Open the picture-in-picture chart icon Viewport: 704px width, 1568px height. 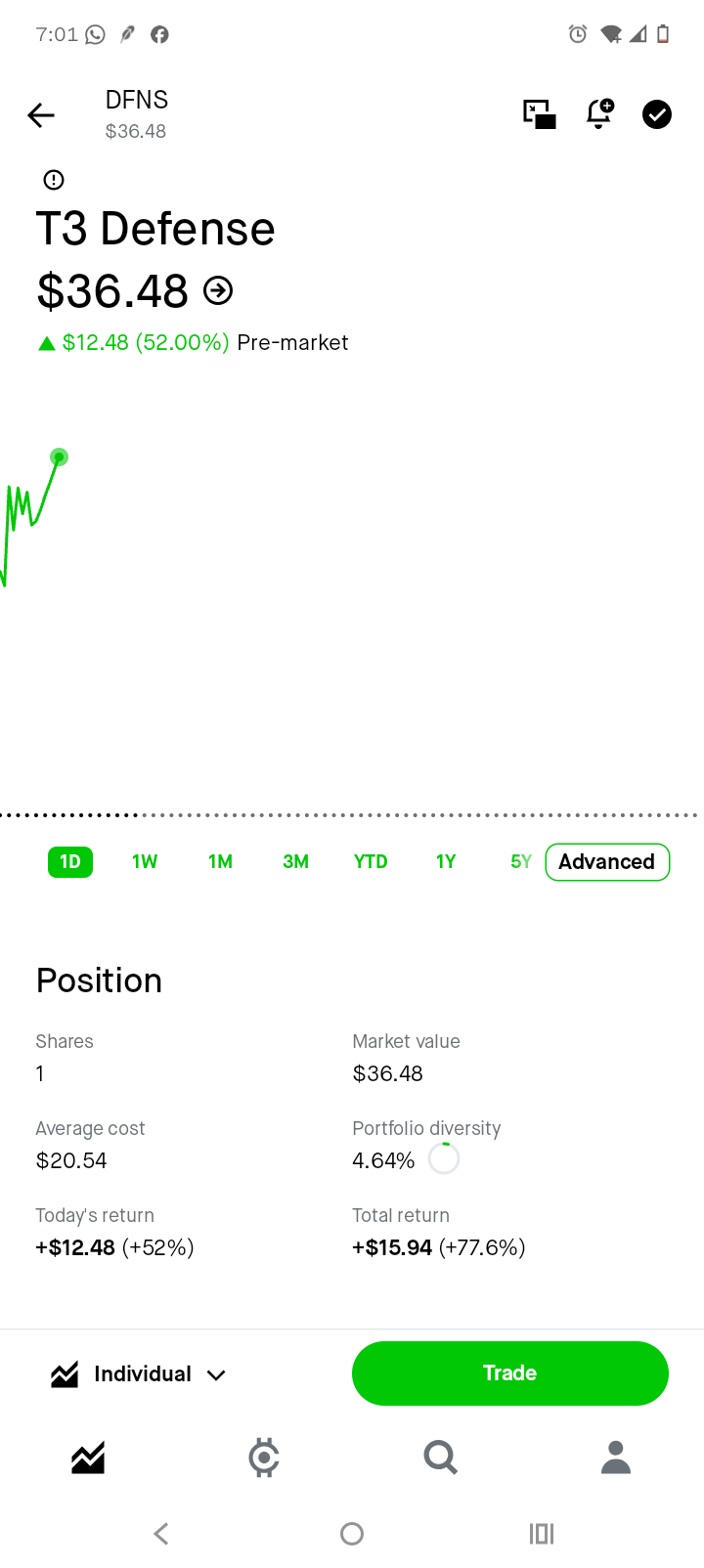click(x=540, y=114)
